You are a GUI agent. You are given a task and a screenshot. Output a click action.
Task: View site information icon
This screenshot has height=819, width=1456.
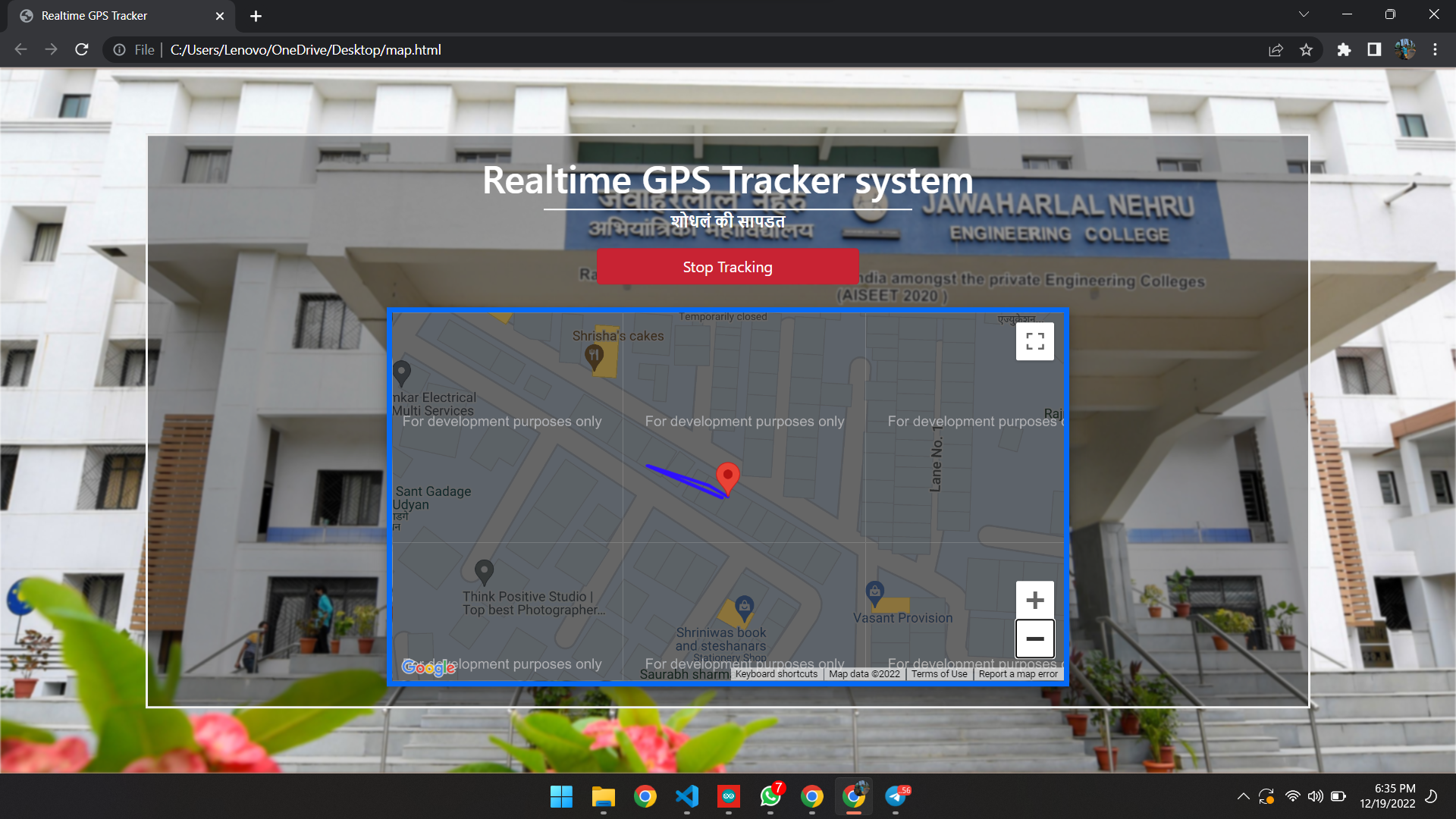119,49
